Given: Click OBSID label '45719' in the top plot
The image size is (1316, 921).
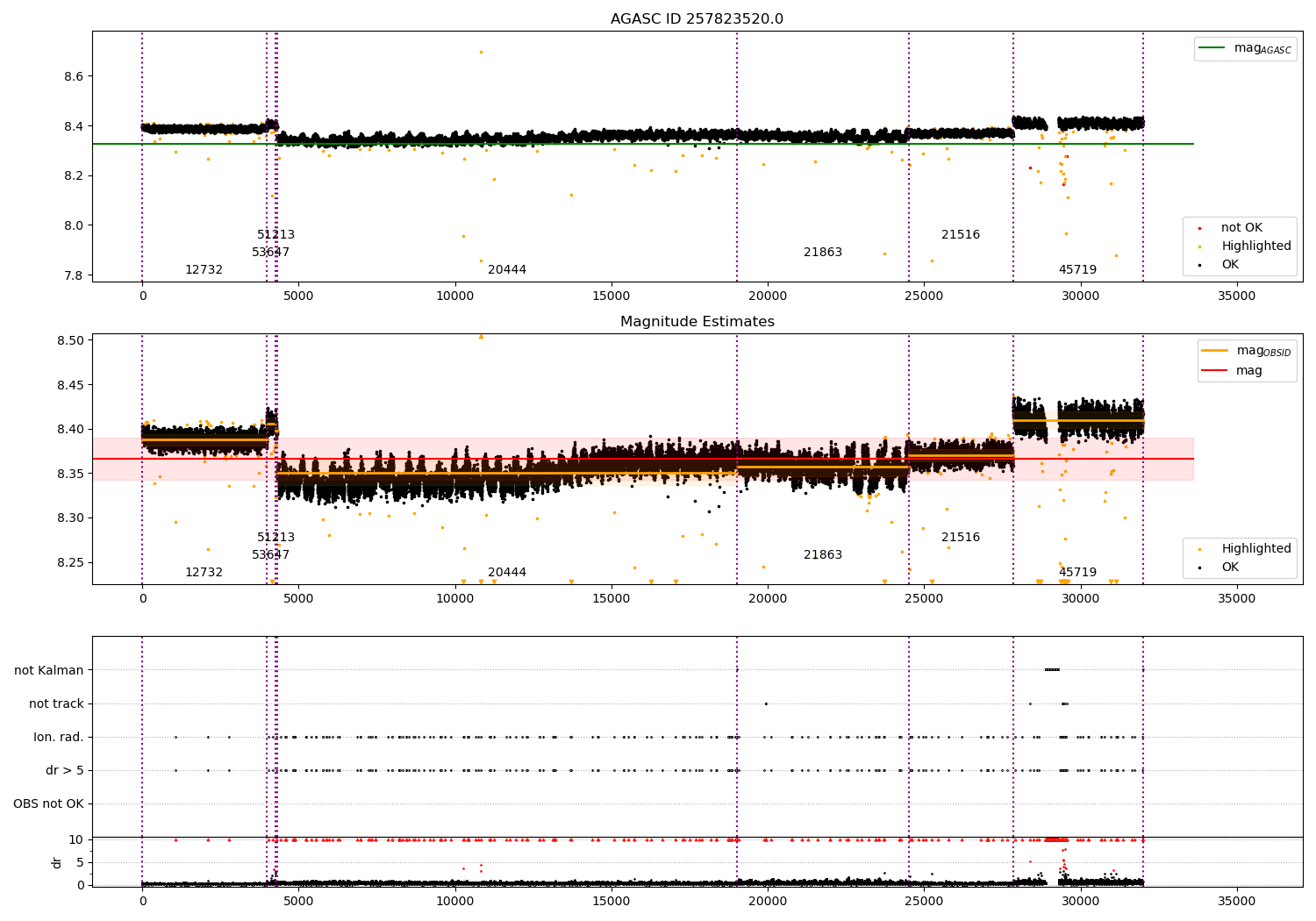Looking at the screenshot, I should (x=1077, y=270).
